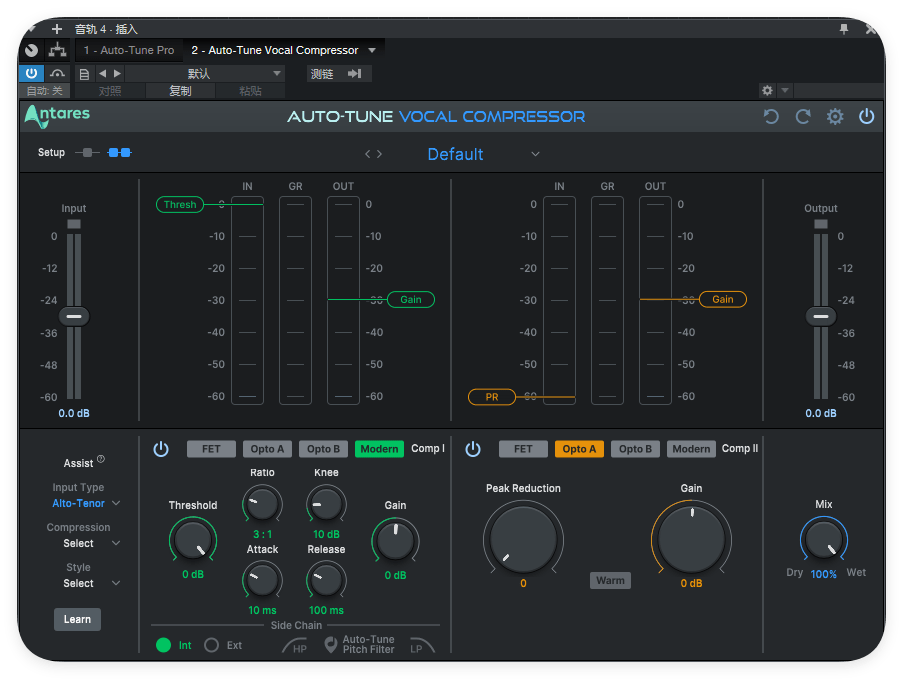Click the plugin undo arrow icon
903x679 pixels.
(x=771, y=117)
